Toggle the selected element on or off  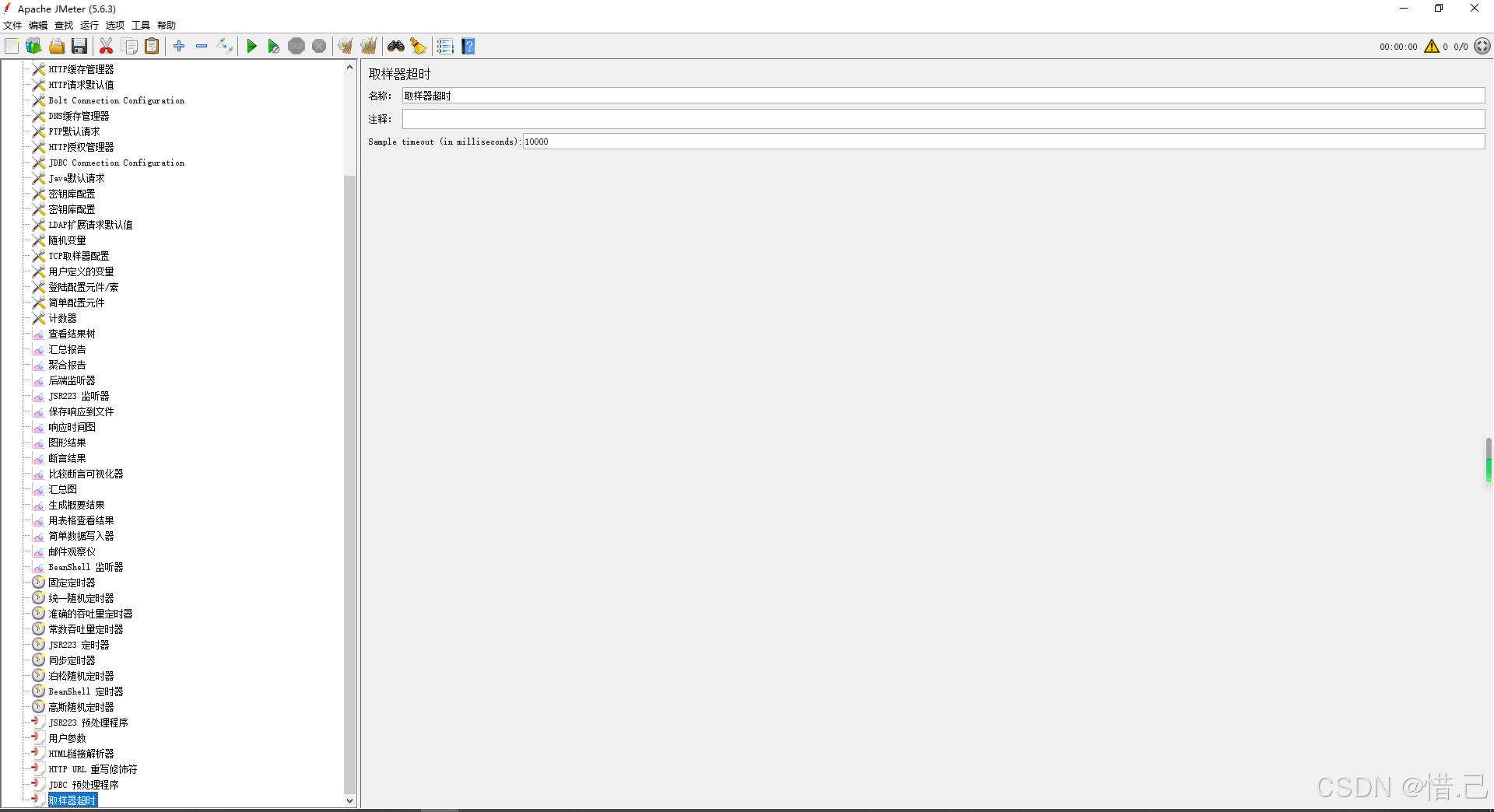[x=225, y=47]
